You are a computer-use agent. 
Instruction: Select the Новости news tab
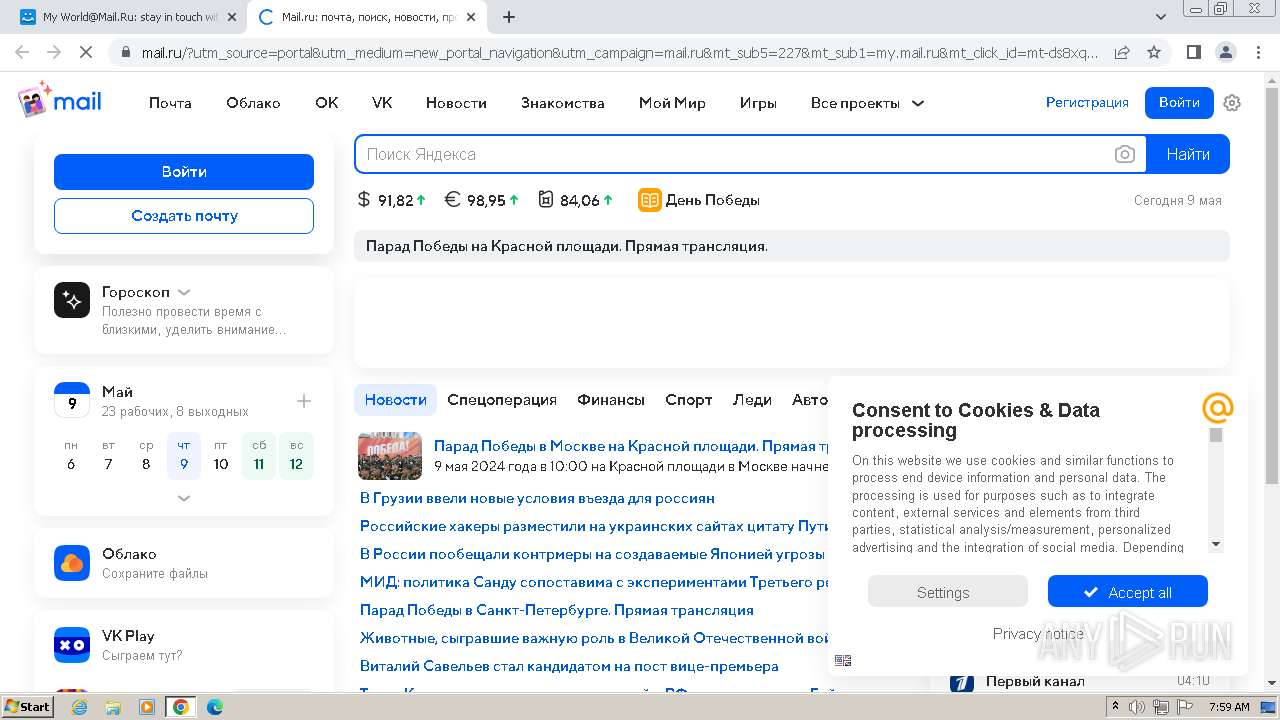(x=395, y=400)
